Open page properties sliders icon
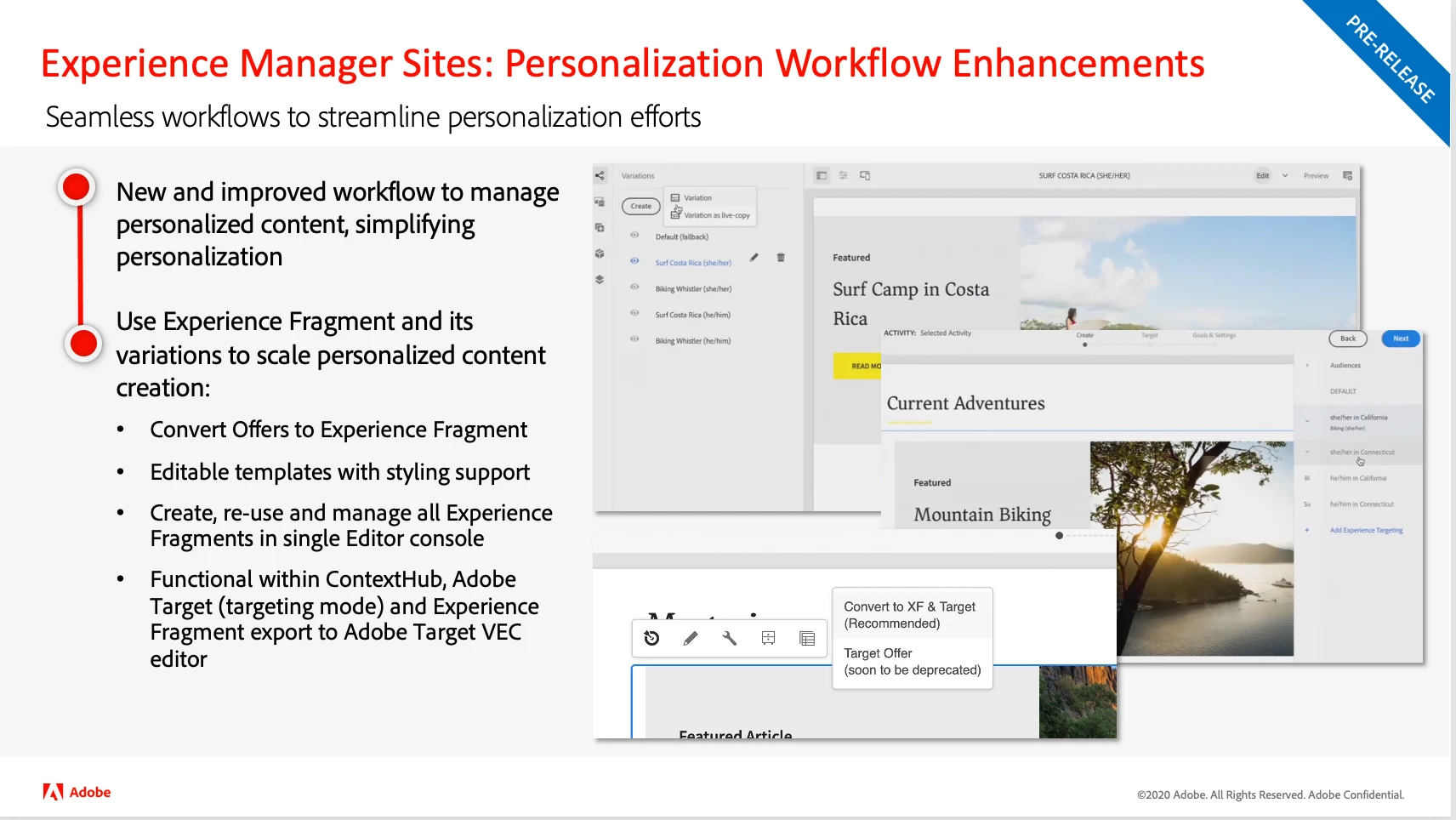The height and width of the screenshot is (820, 1456). point(843,175)
